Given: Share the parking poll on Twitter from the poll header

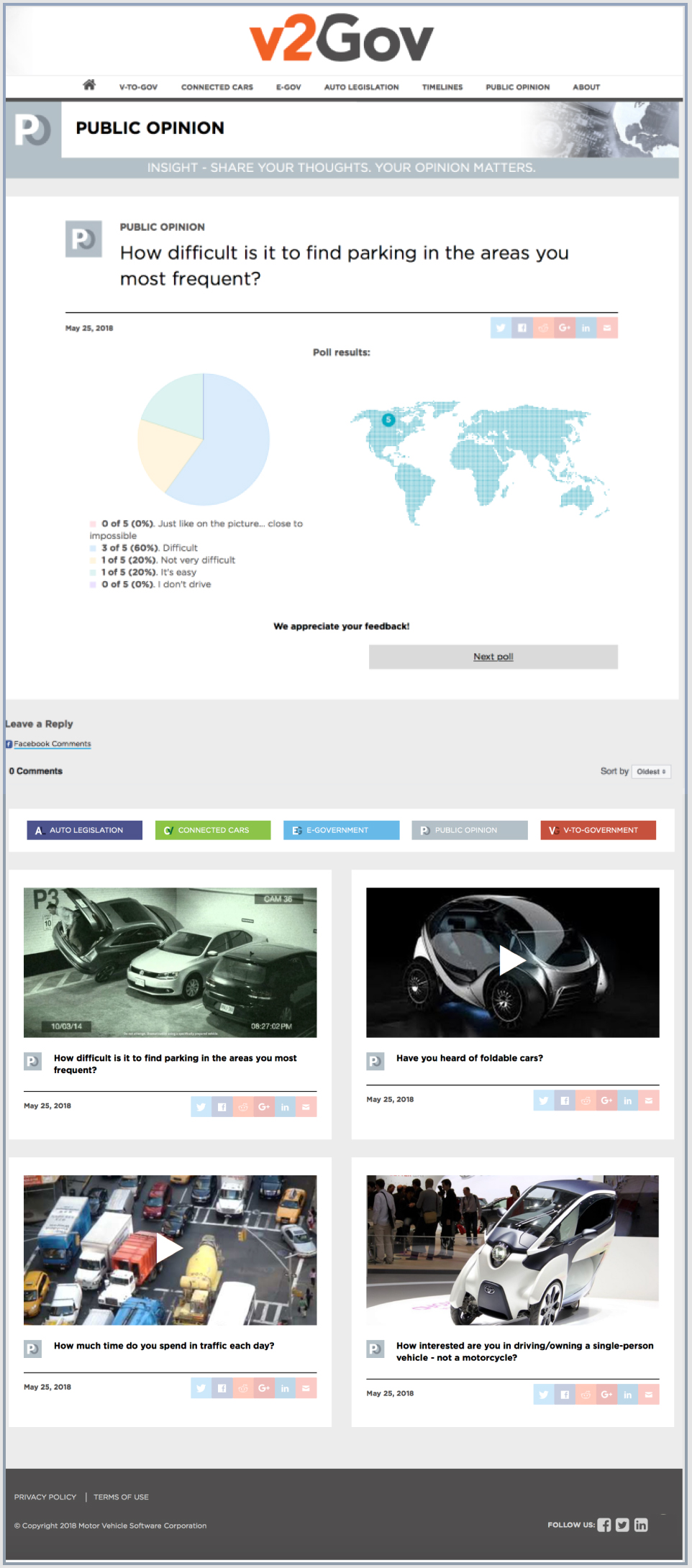Looking at the screenshot, I should 501,328.
